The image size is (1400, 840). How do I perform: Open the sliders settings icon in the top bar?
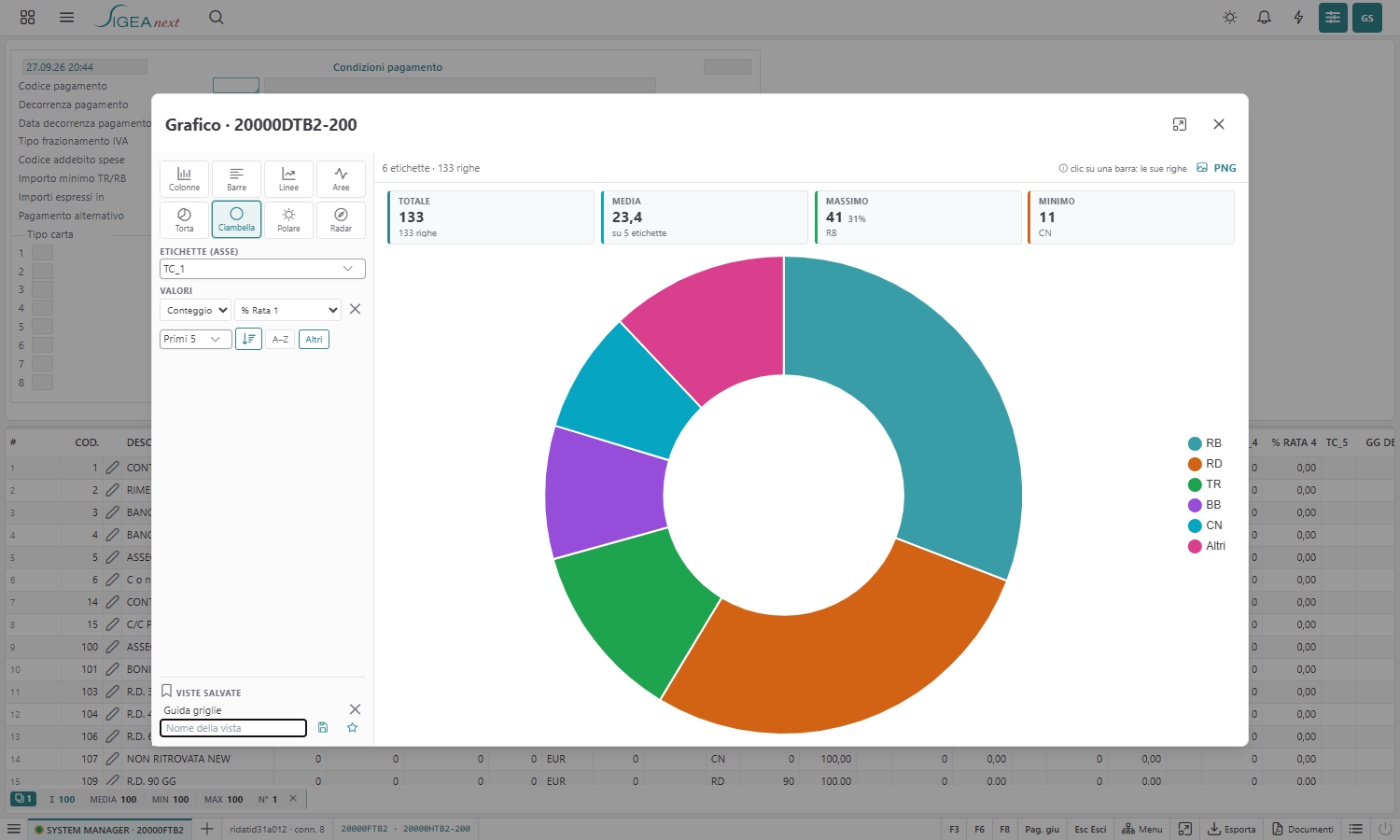pos(1333,18)
